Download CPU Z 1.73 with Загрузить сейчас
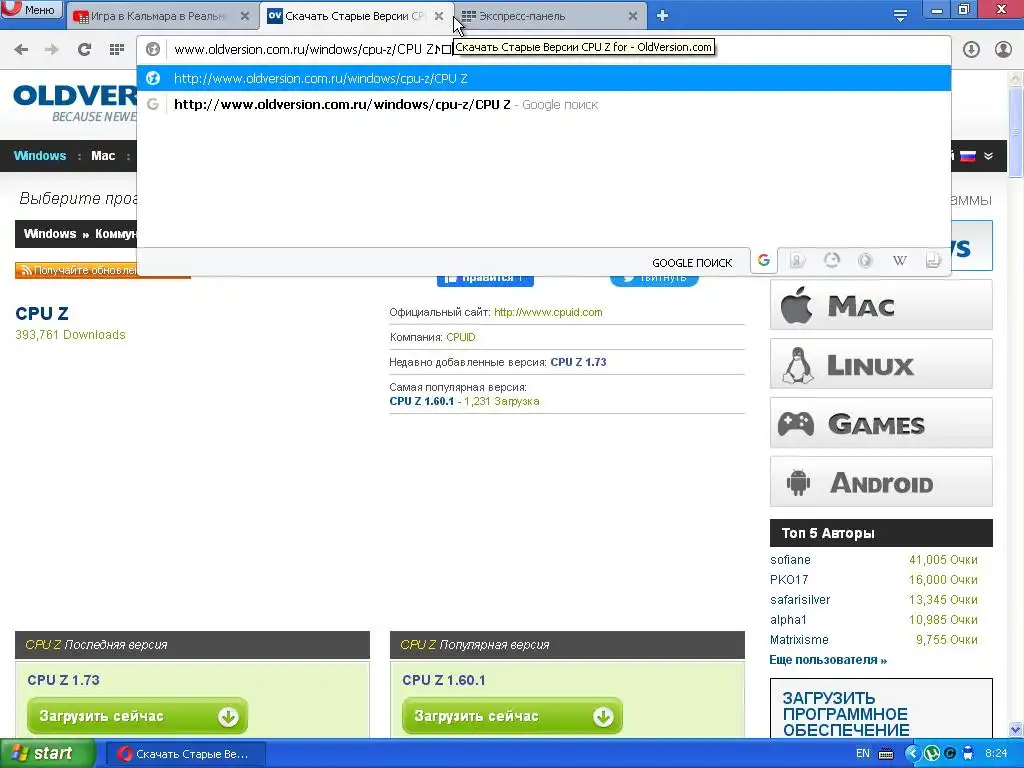This screenshot has height=768, width=1024. 137,716
